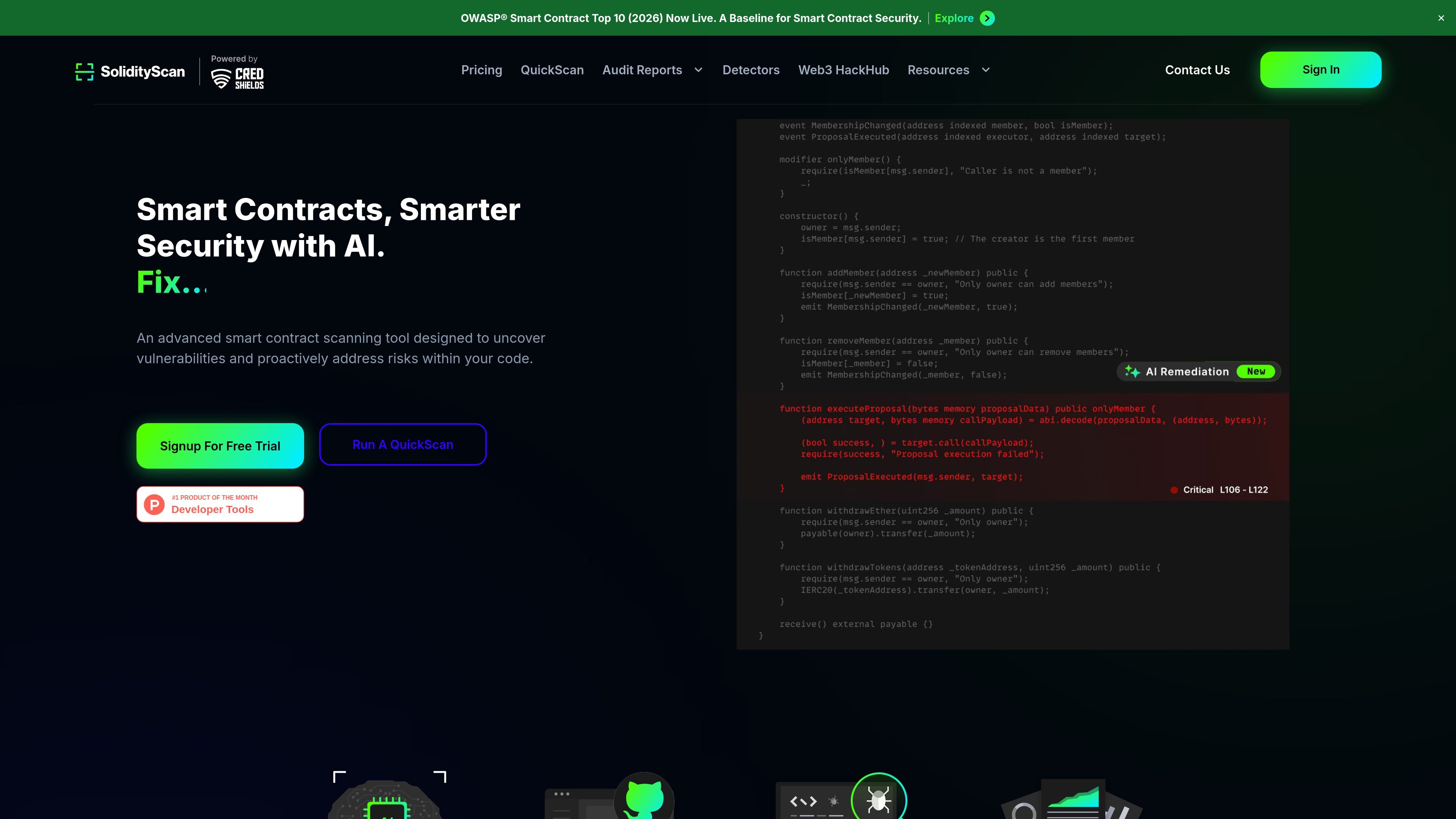1456x819 pixels.
Task: Click the 'payable(owner).transfer(_amount);' line
Action: (888, 533)
